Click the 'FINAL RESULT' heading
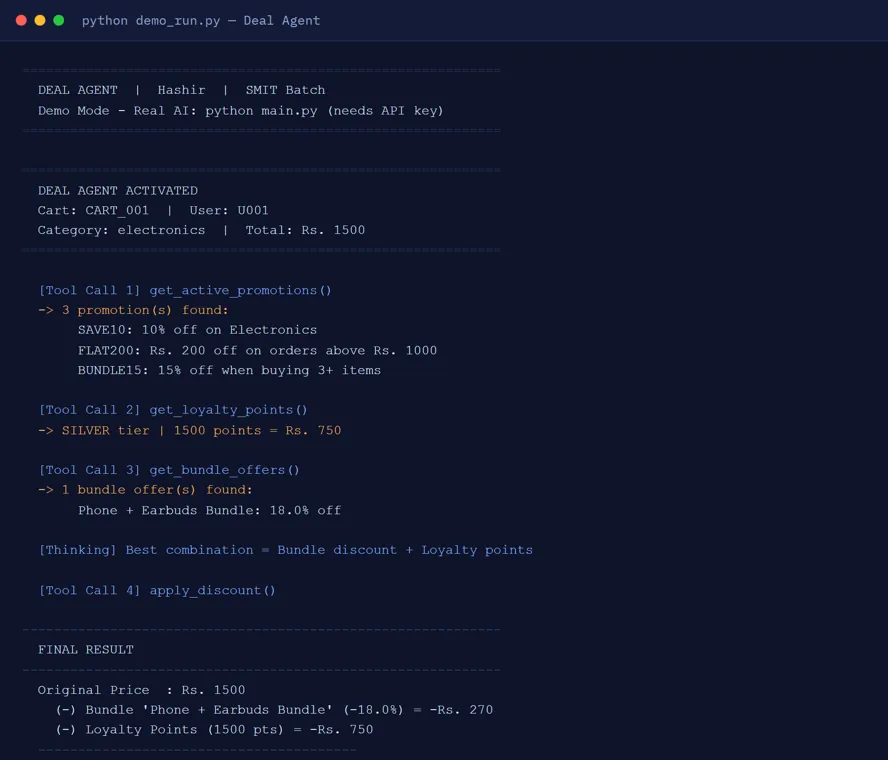888x760 pixels. [x=86, y=650]
